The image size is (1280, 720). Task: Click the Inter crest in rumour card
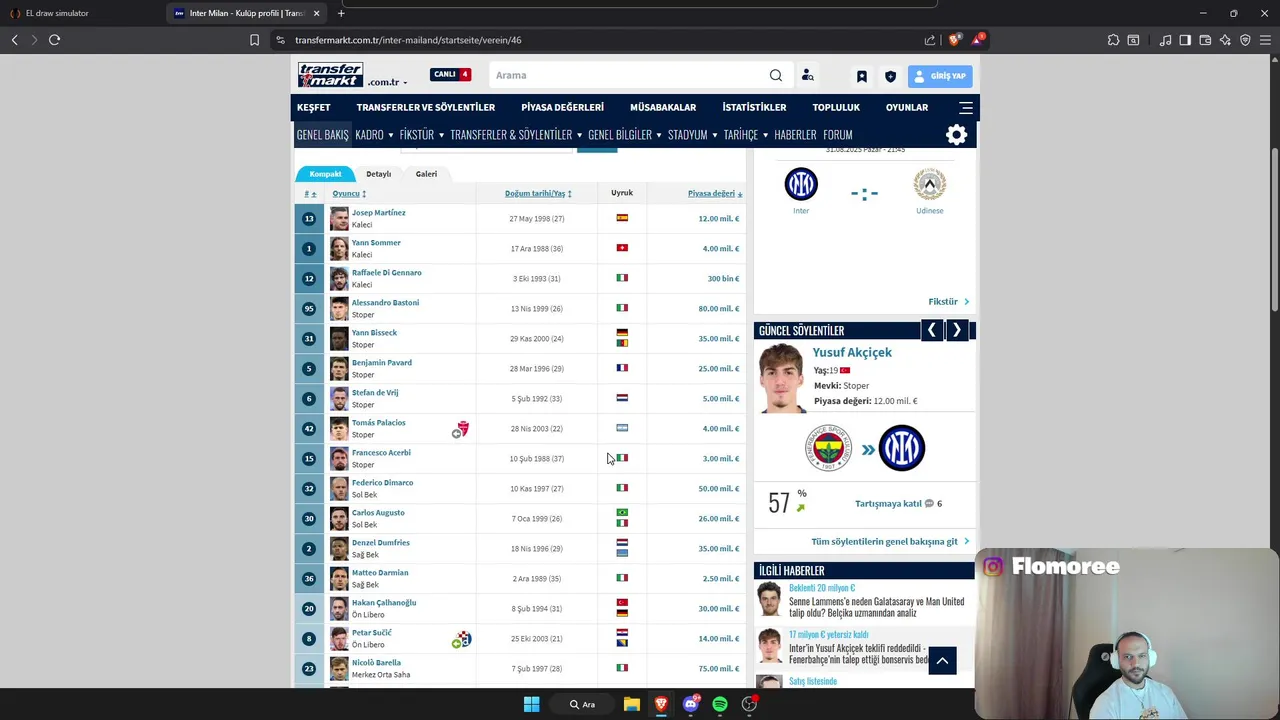(x=901, y=448)
